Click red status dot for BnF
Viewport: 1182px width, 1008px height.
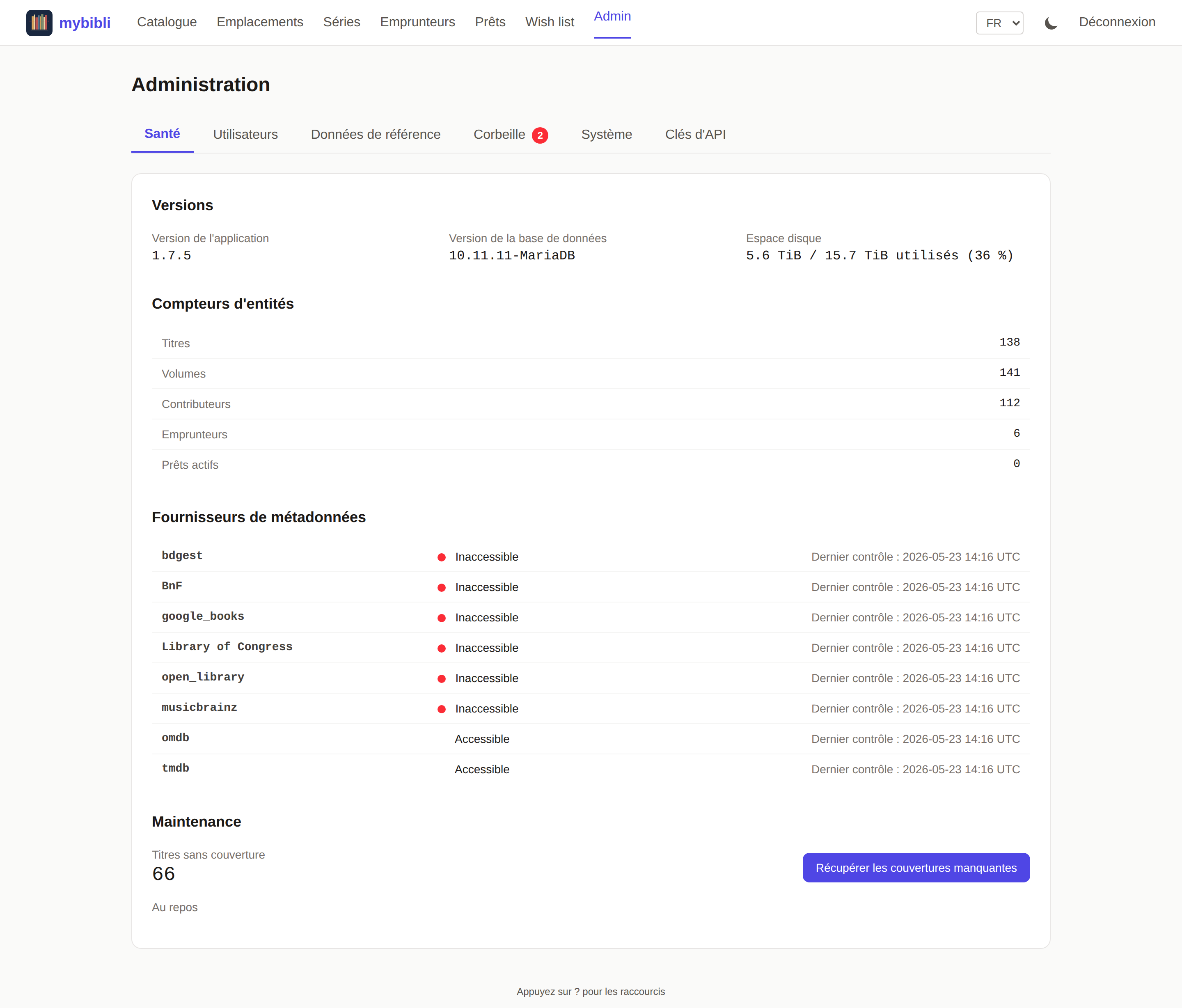click(x=442, y=588)
